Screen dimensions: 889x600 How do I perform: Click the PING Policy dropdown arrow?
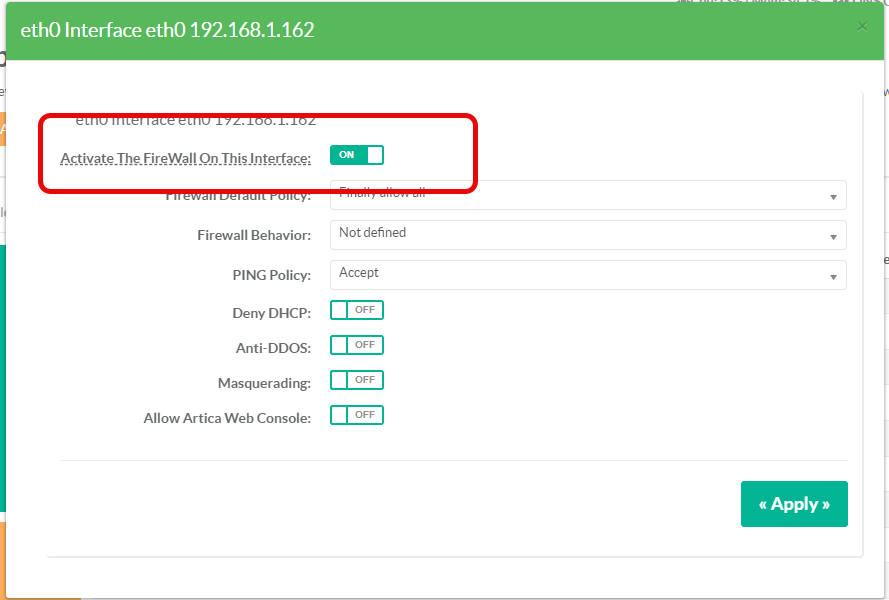833,277
